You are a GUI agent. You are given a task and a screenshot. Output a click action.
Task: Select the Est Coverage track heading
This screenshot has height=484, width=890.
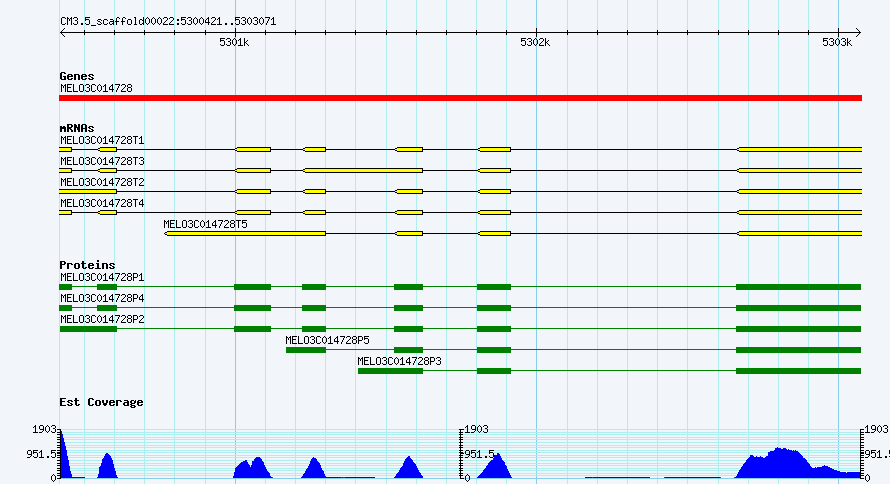click(x=101, y=402)
